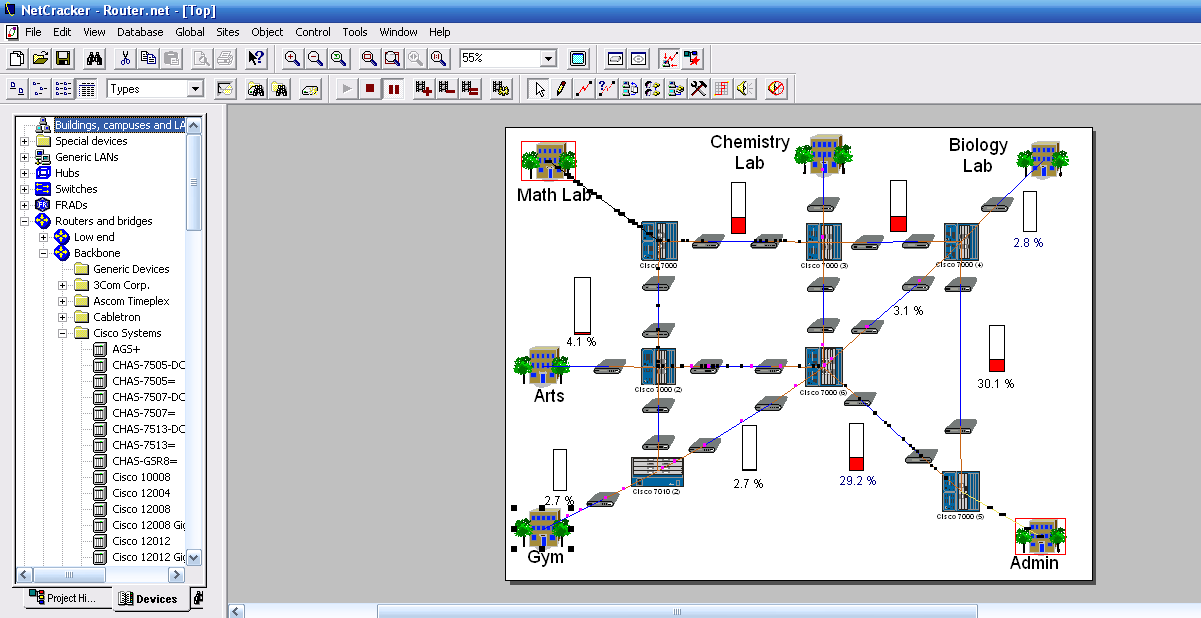Select the pencil Draw tool

pos(562,89)
